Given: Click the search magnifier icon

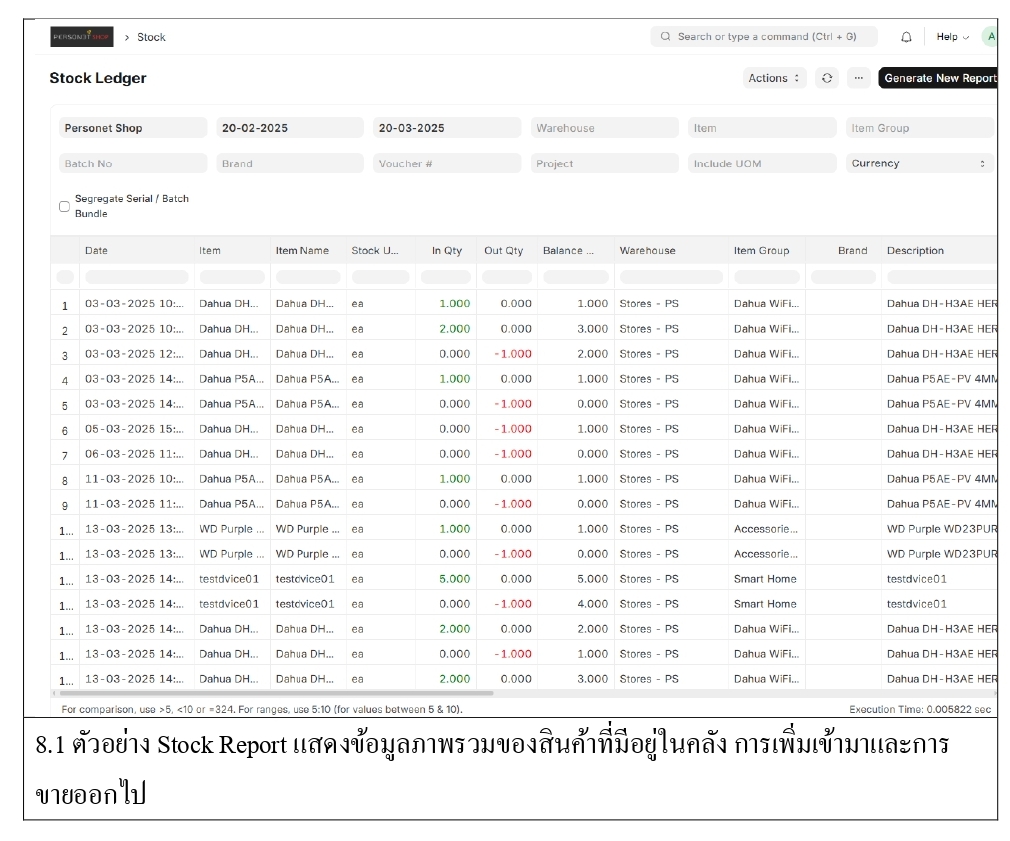Looking at the screenshot, I should pyautogui.click(x=665, y=37).
